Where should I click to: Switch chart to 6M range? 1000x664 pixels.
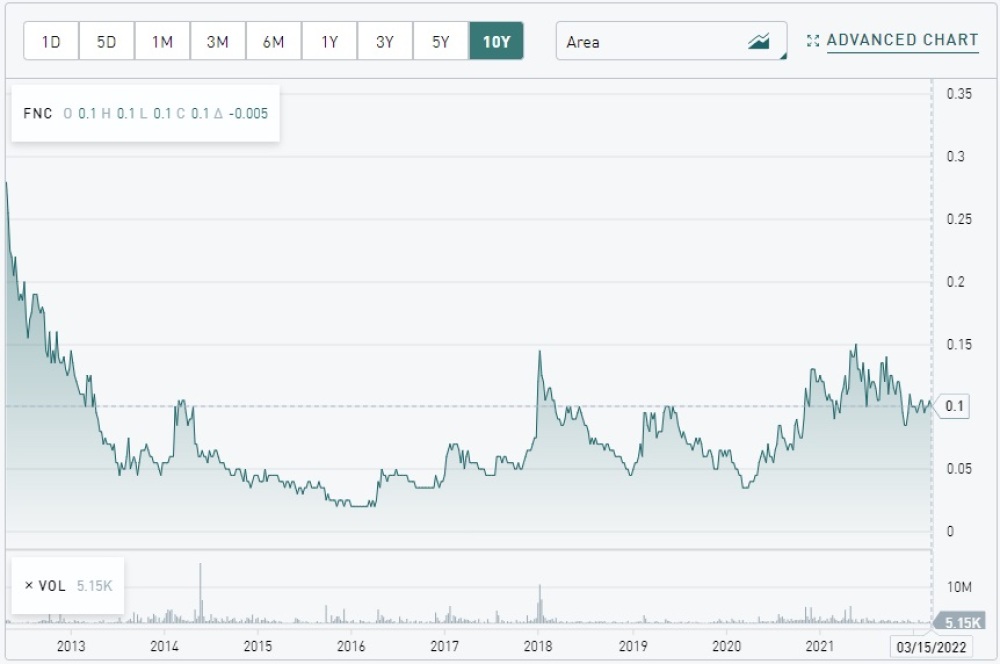274,41
